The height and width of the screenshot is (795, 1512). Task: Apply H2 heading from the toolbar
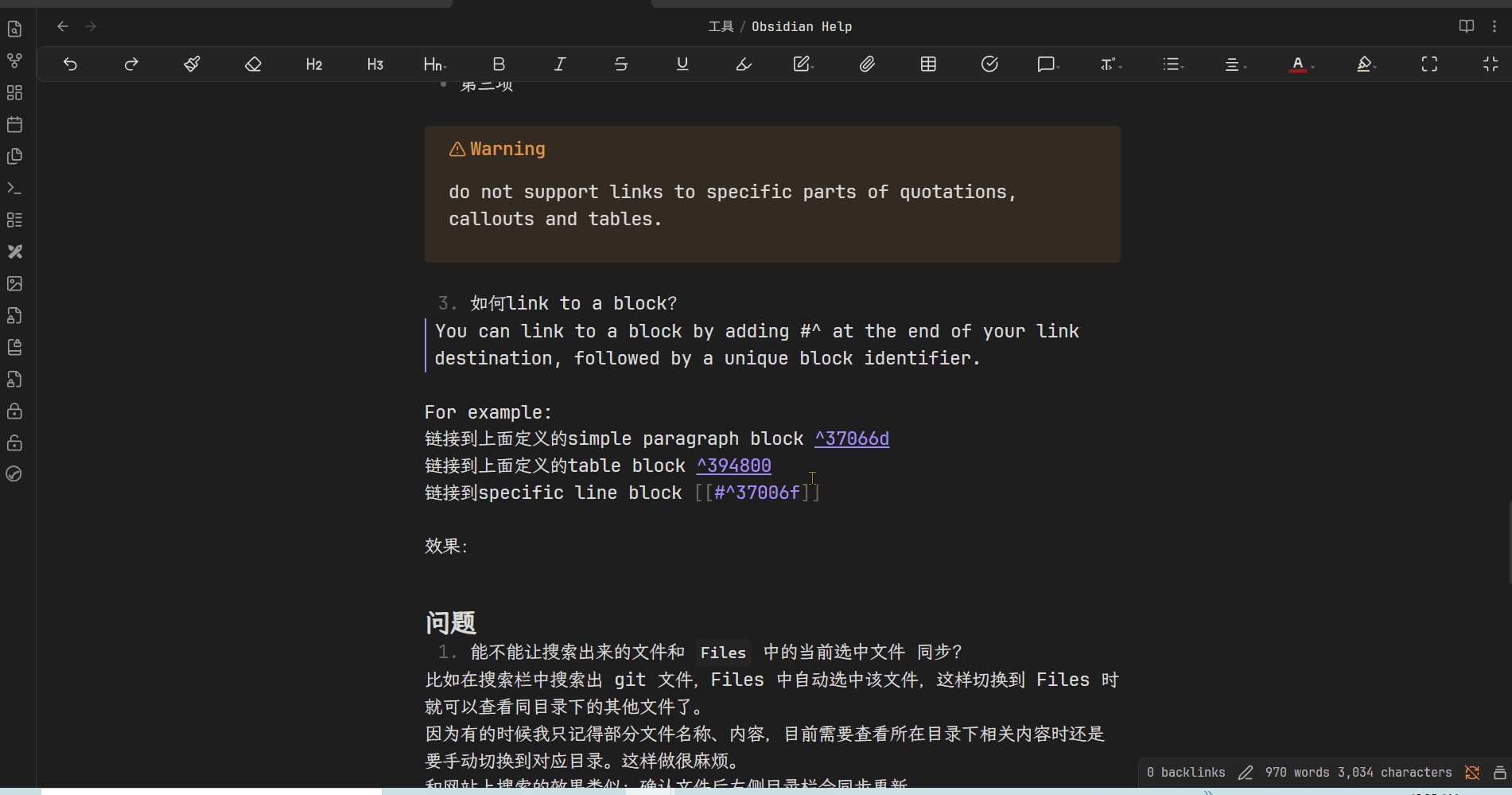tap(314, 64)
